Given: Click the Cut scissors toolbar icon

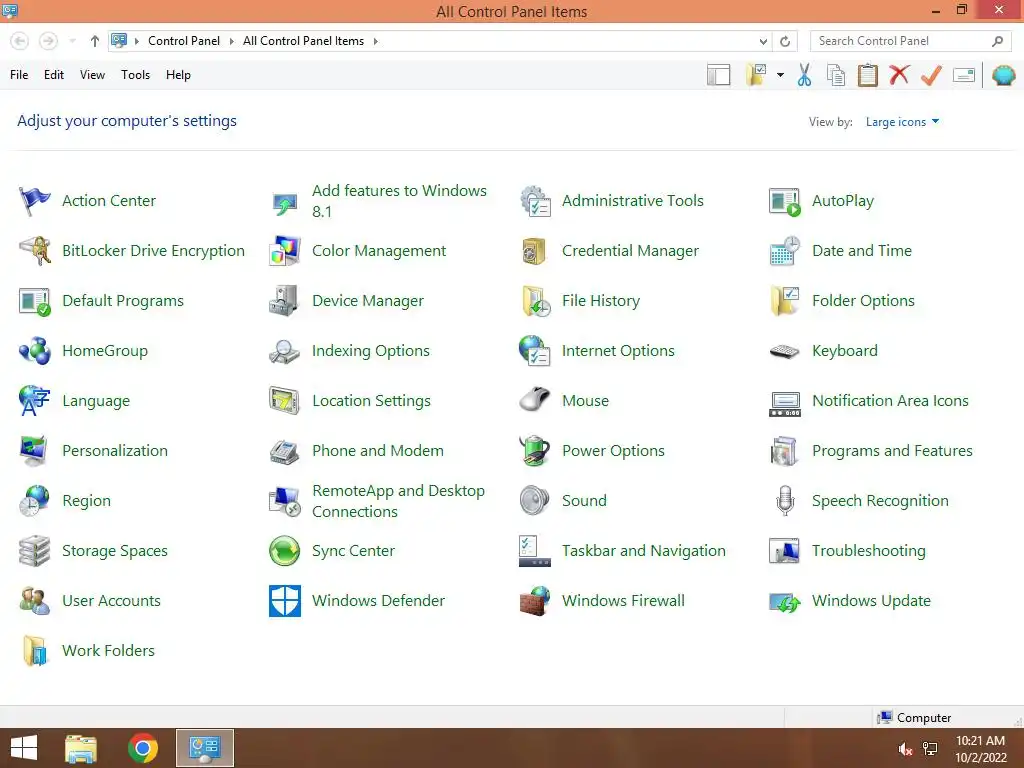Looking at the screenshot, I should [805, 75].
